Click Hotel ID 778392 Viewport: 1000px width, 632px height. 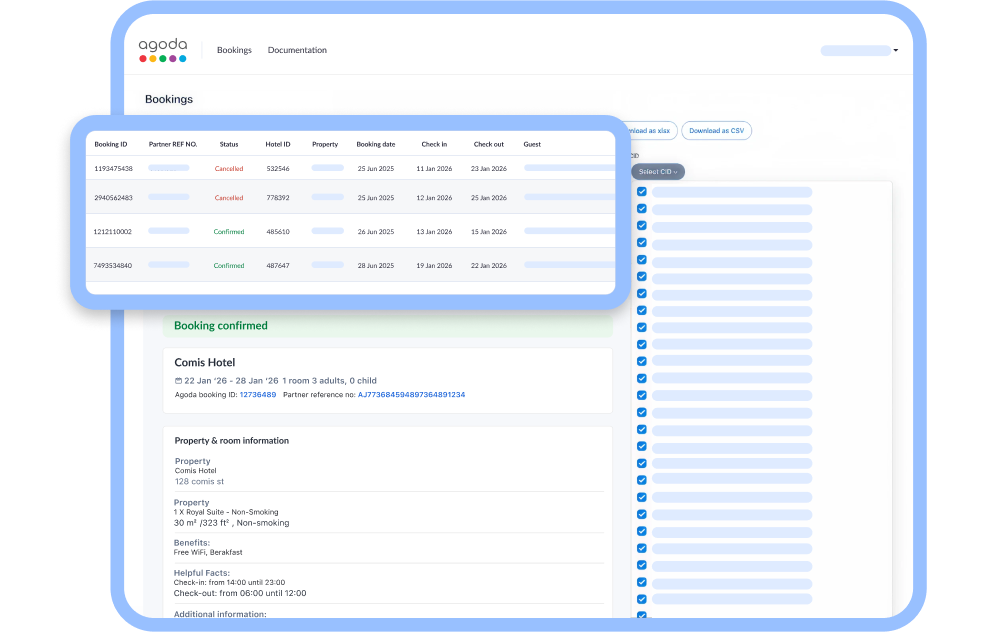(278, 198)
